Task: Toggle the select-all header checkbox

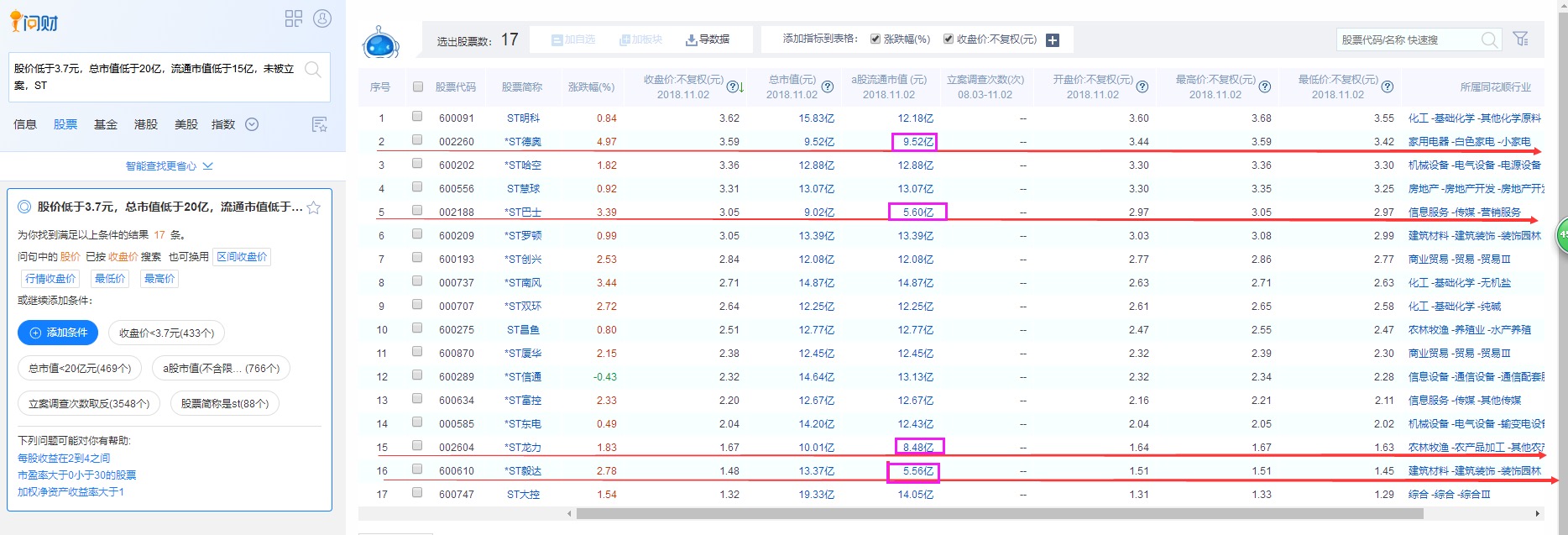Action: point(417,87)
